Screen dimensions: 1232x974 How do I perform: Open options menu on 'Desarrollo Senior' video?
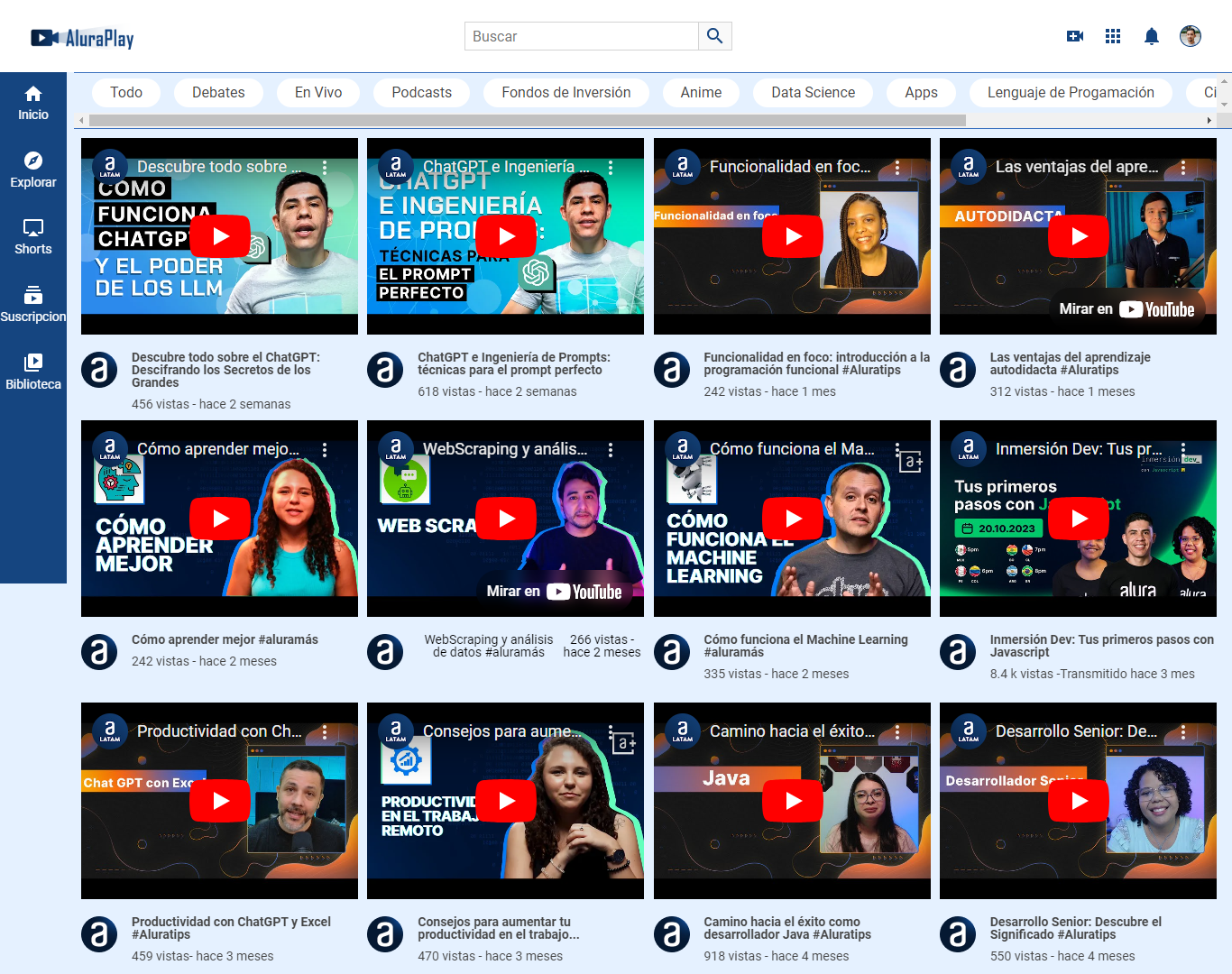1183,731
